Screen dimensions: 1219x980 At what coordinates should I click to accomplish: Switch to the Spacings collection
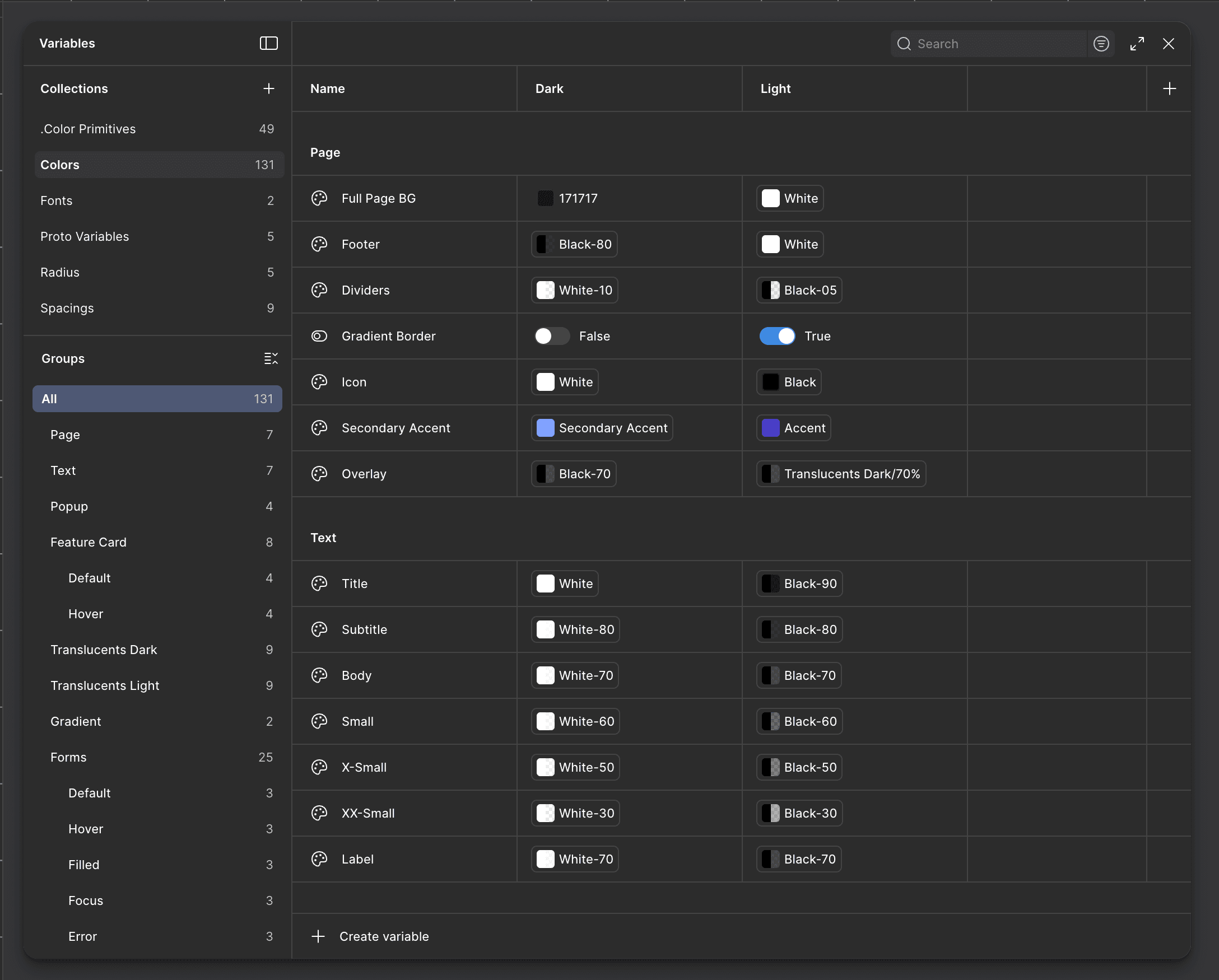pyautogui.click(x=67, y=308)
